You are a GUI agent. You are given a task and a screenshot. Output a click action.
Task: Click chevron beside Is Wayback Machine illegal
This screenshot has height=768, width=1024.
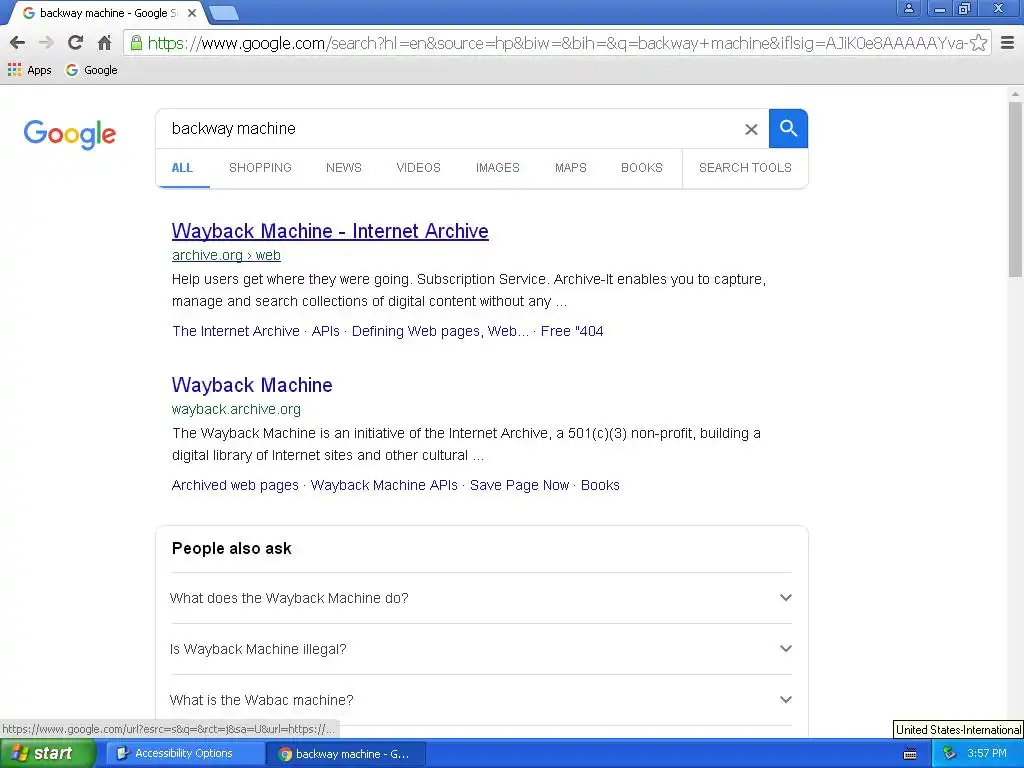(786, 648)
